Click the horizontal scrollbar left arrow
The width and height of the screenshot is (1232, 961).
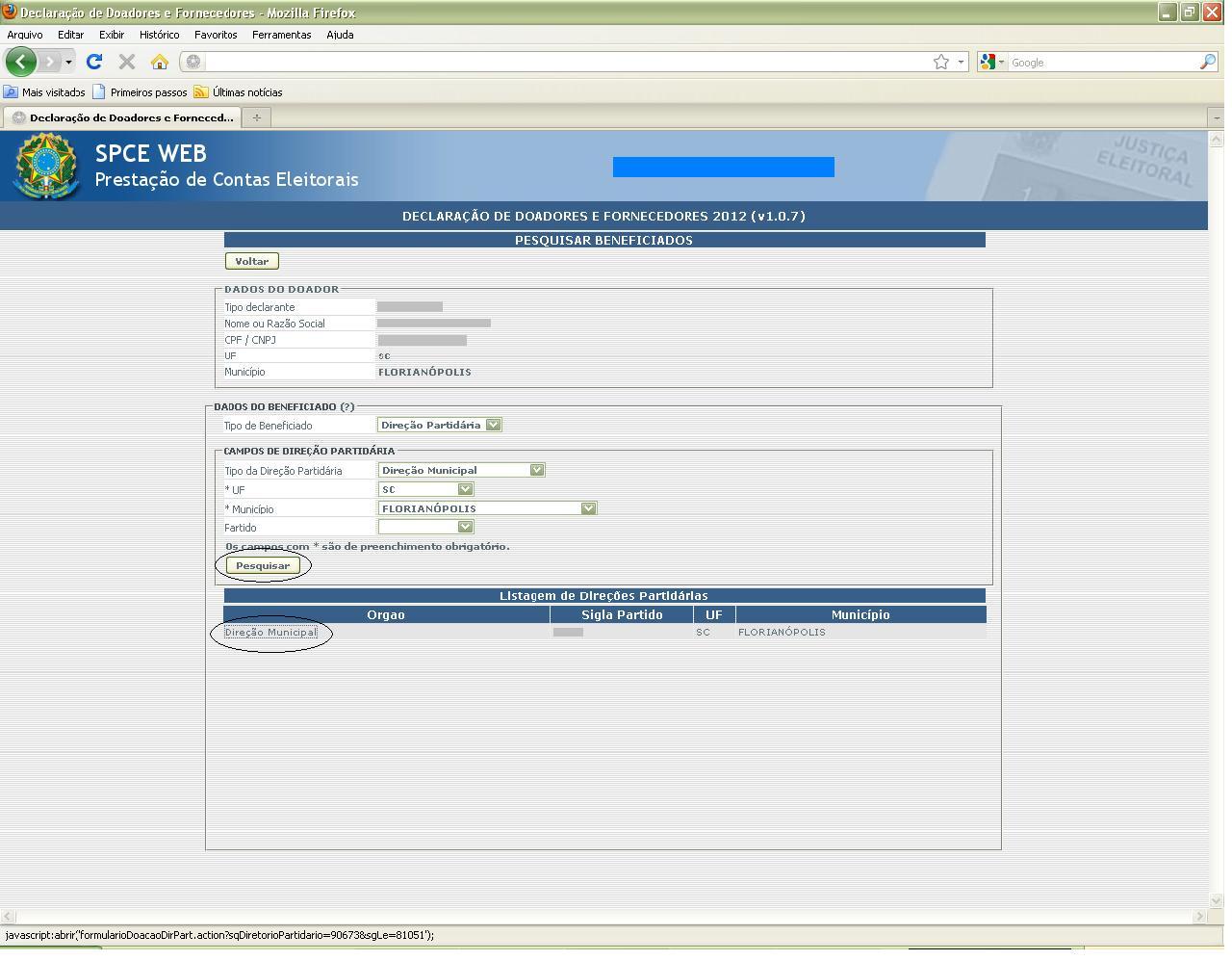click(x=8, y=917)
